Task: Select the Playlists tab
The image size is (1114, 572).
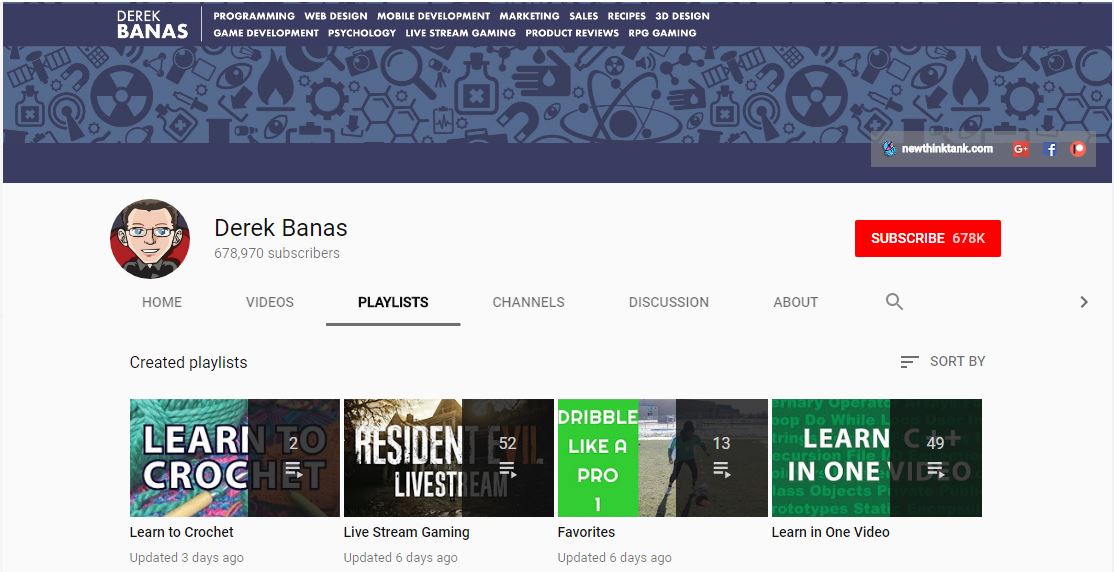Action: tap(393, 302)
